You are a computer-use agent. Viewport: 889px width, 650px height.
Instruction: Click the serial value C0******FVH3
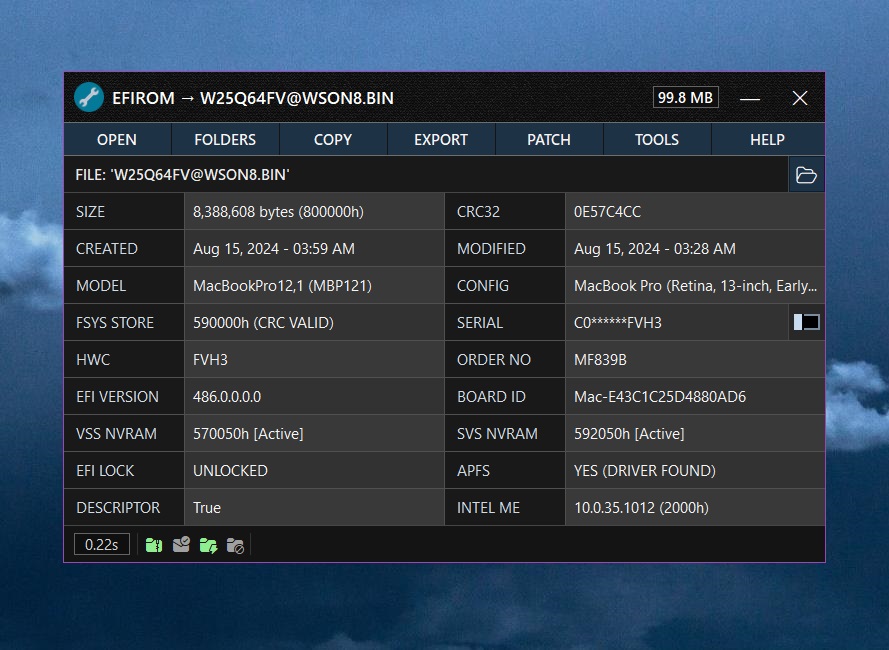pyautogui.click(x=618, y=322)
